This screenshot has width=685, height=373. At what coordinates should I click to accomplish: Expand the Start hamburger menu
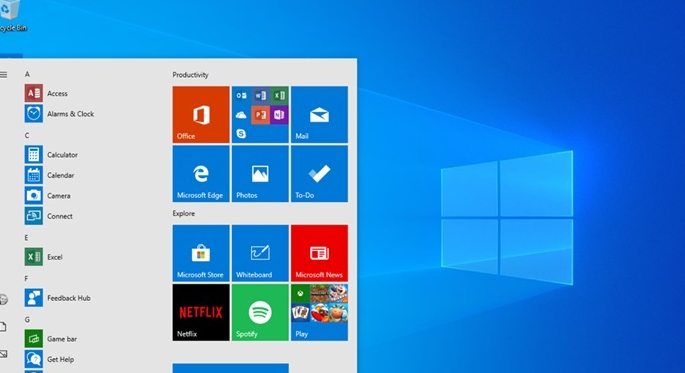pyautogui.click(x=3, y=75)
